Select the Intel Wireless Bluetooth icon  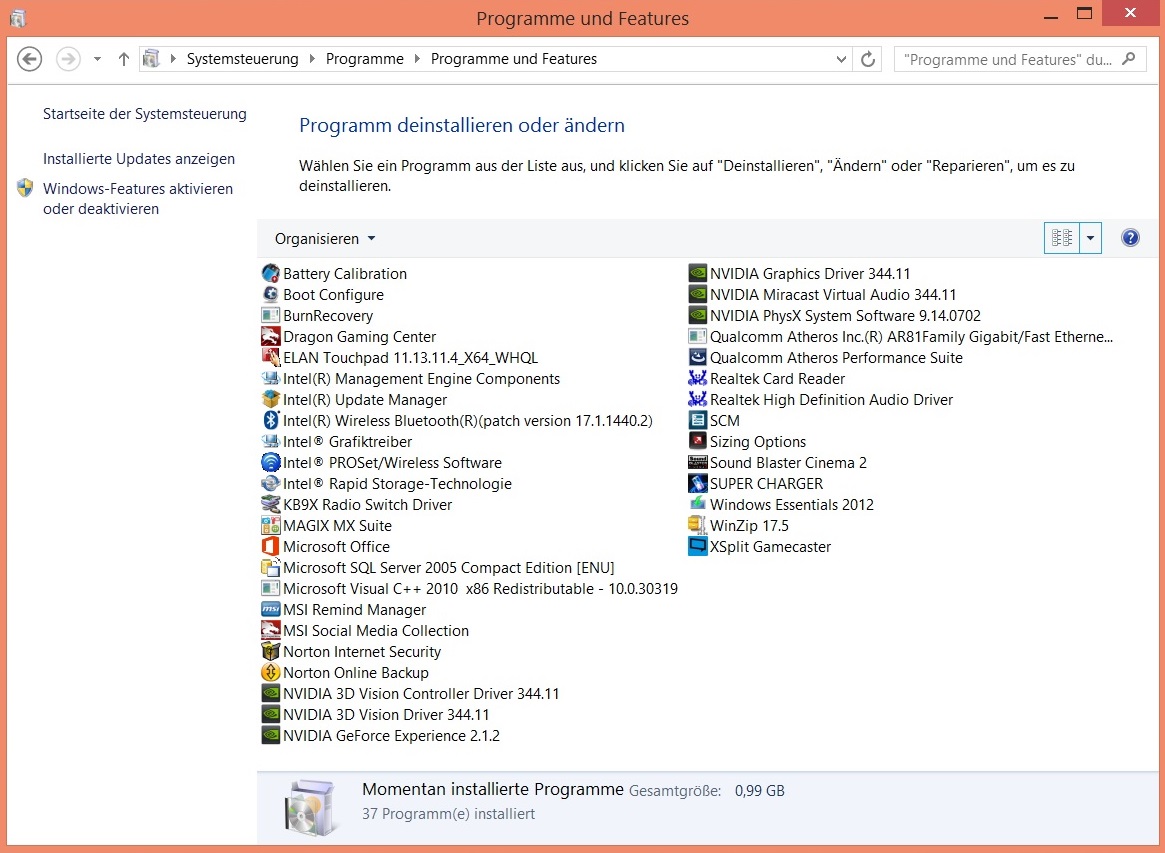point(270,421)
